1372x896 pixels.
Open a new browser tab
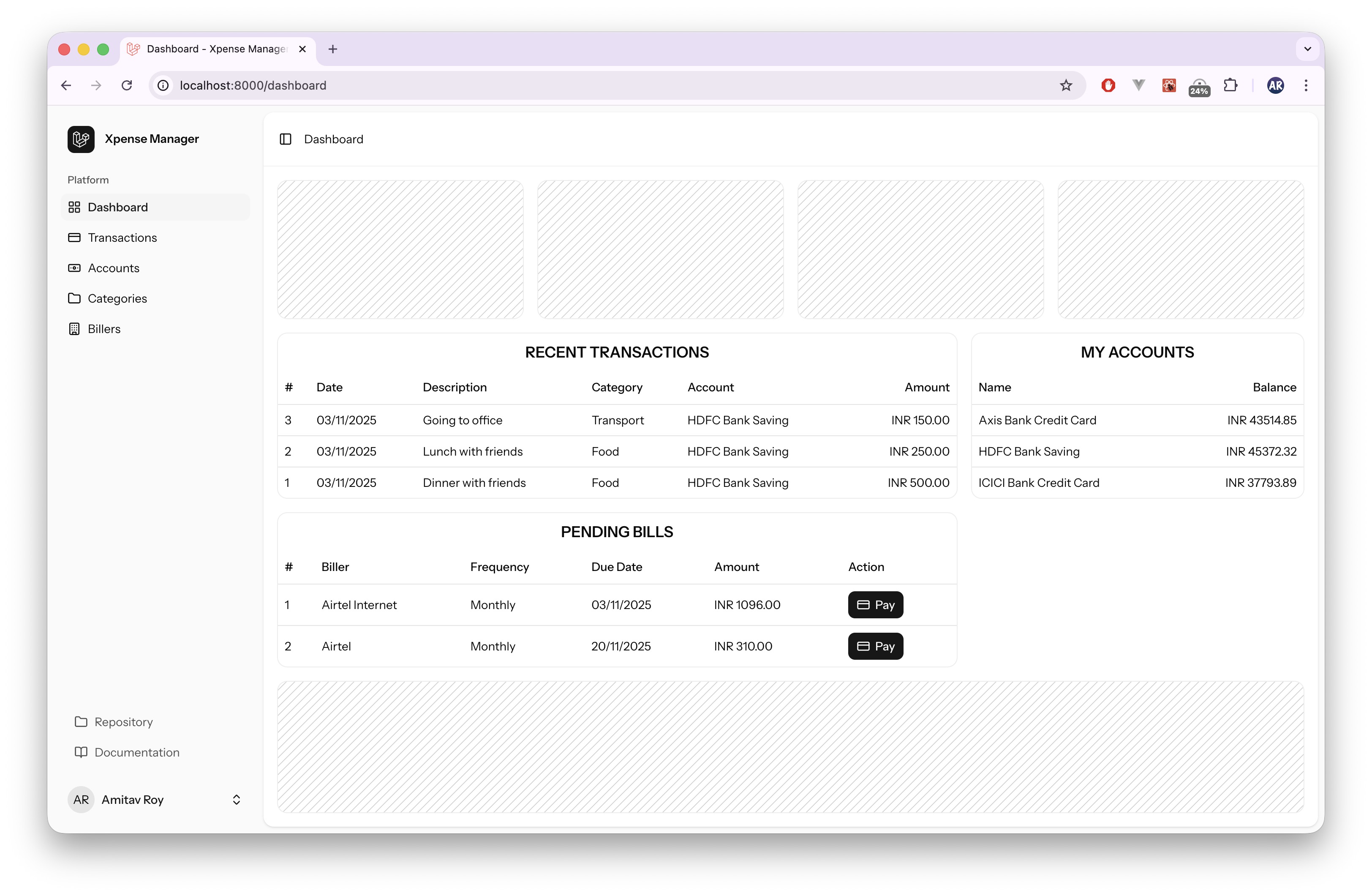point(332,49)
